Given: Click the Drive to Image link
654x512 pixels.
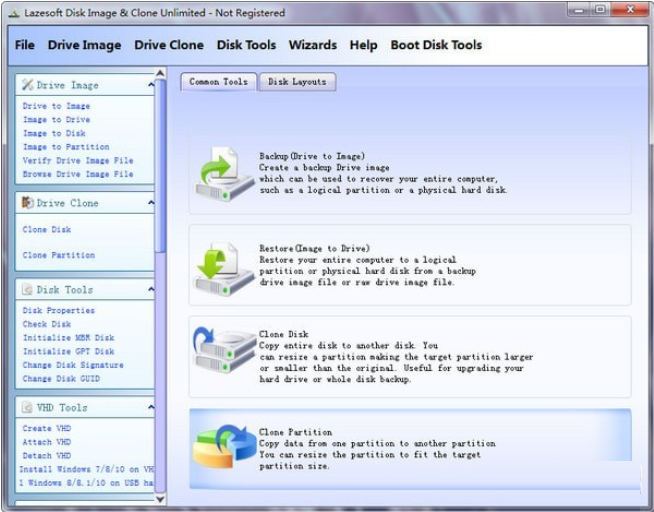Looking at the screenshot, I should click(x=56, y=106).
